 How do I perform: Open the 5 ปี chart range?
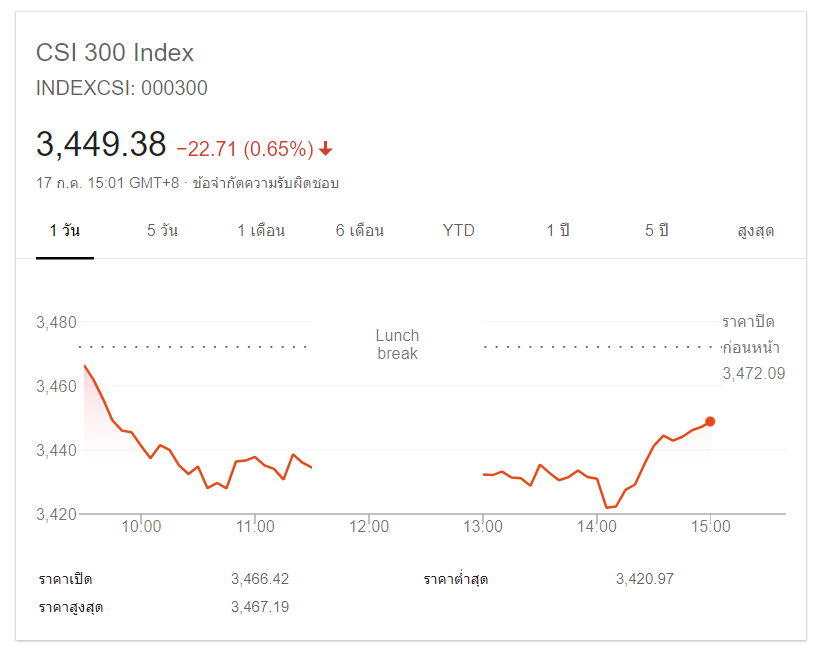click(656, 231)
